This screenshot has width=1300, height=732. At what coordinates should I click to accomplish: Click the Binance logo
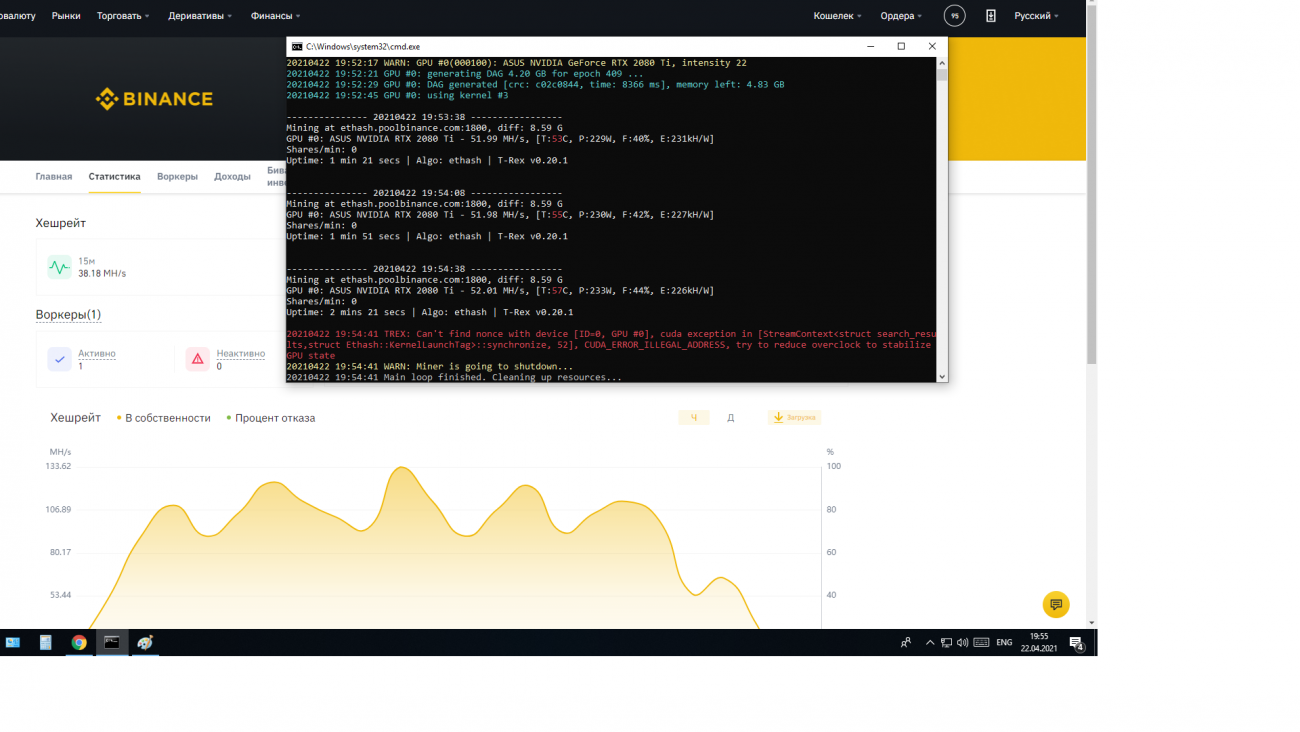coord(154,99)
